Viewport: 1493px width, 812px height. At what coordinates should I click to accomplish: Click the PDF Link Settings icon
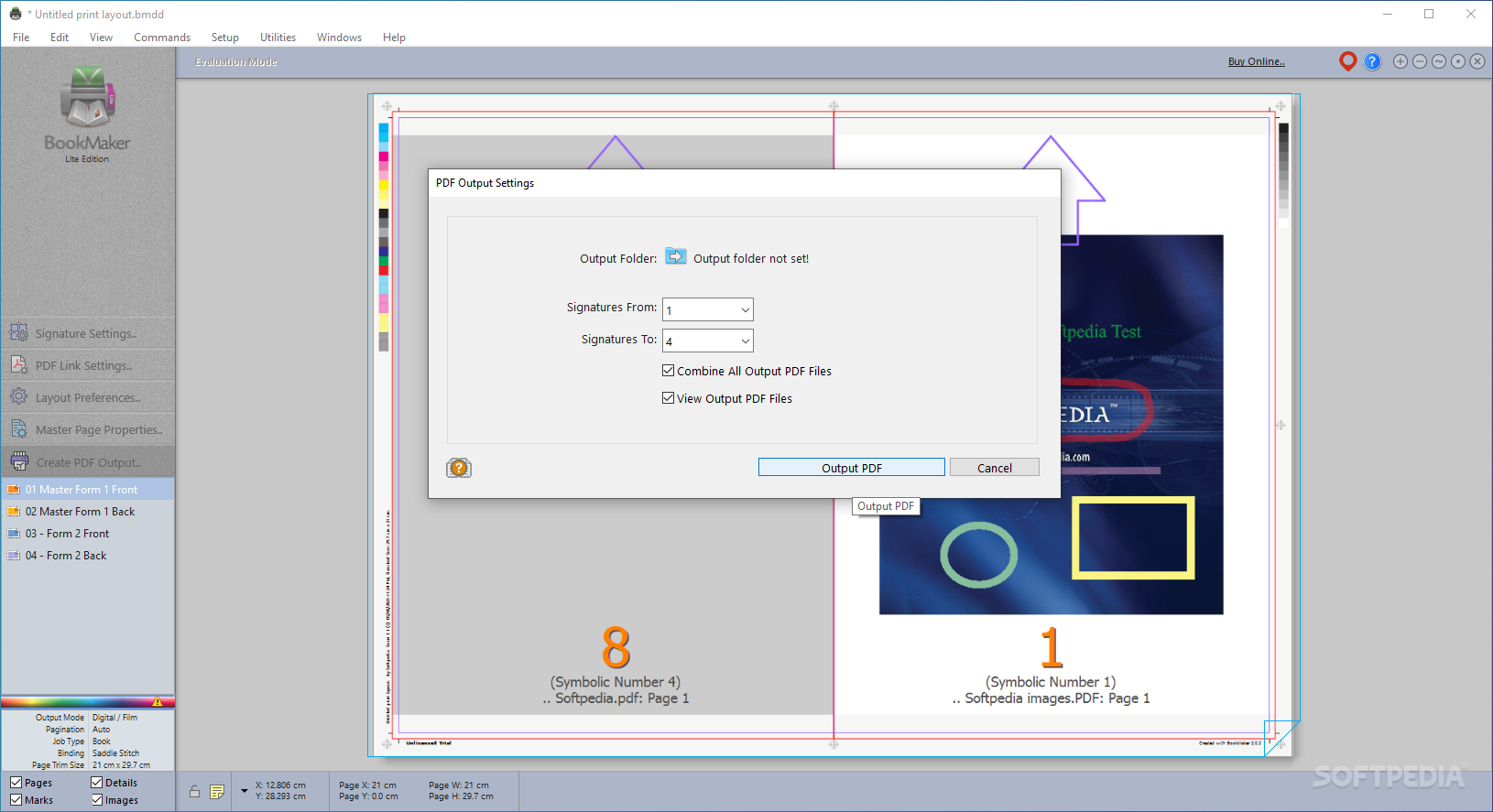[x=18, y=364]
